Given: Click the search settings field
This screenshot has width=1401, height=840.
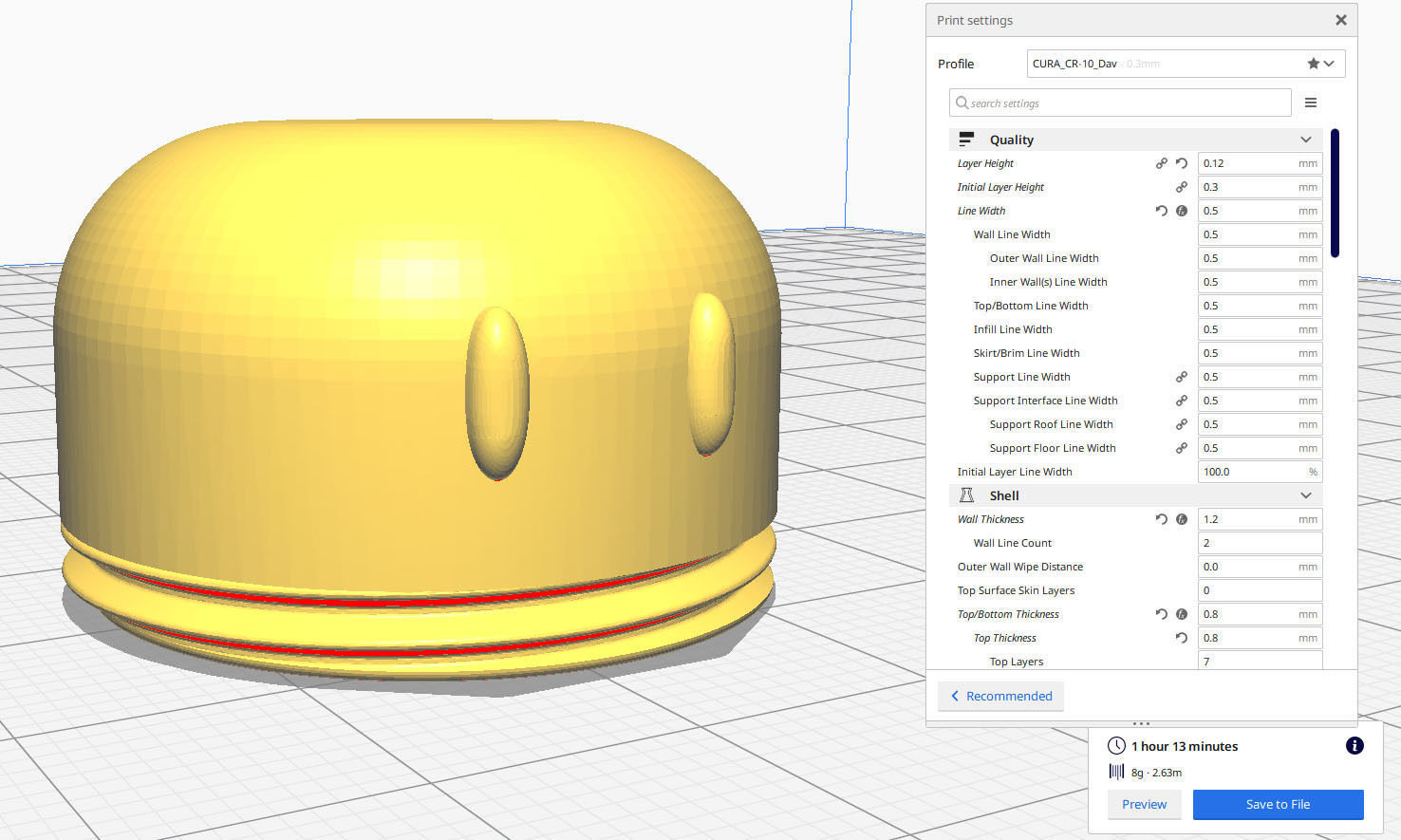Looking at the screenshot, I should point(1120,103).
